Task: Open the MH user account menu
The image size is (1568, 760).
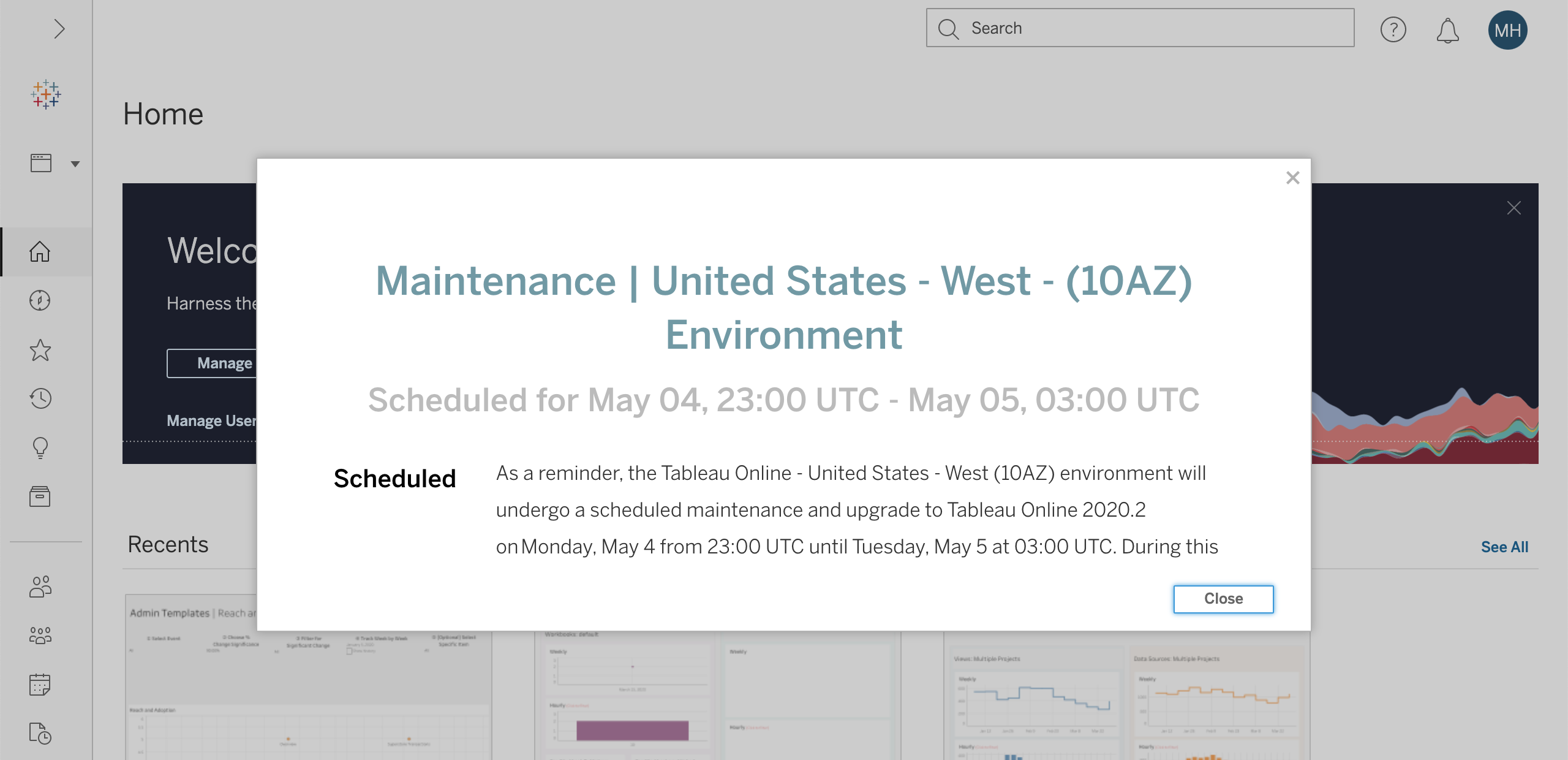Action: pyautogui.click(x=1508, y=30)
